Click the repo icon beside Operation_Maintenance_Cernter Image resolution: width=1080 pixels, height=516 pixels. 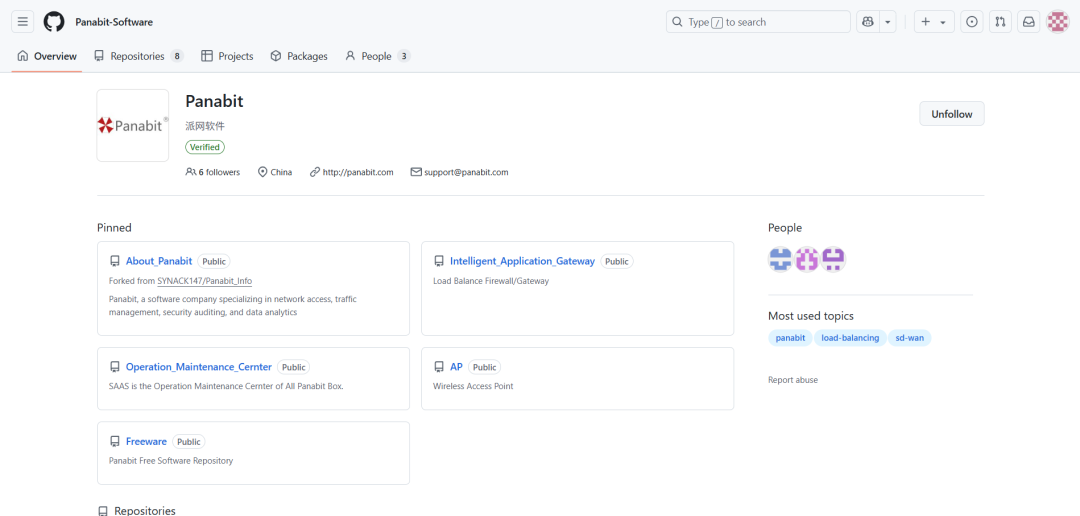point(114,367)
